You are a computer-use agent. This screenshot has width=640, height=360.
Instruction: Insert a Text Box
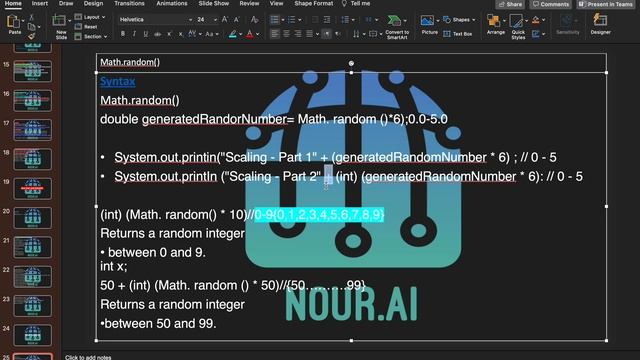(x=458, y=34)
